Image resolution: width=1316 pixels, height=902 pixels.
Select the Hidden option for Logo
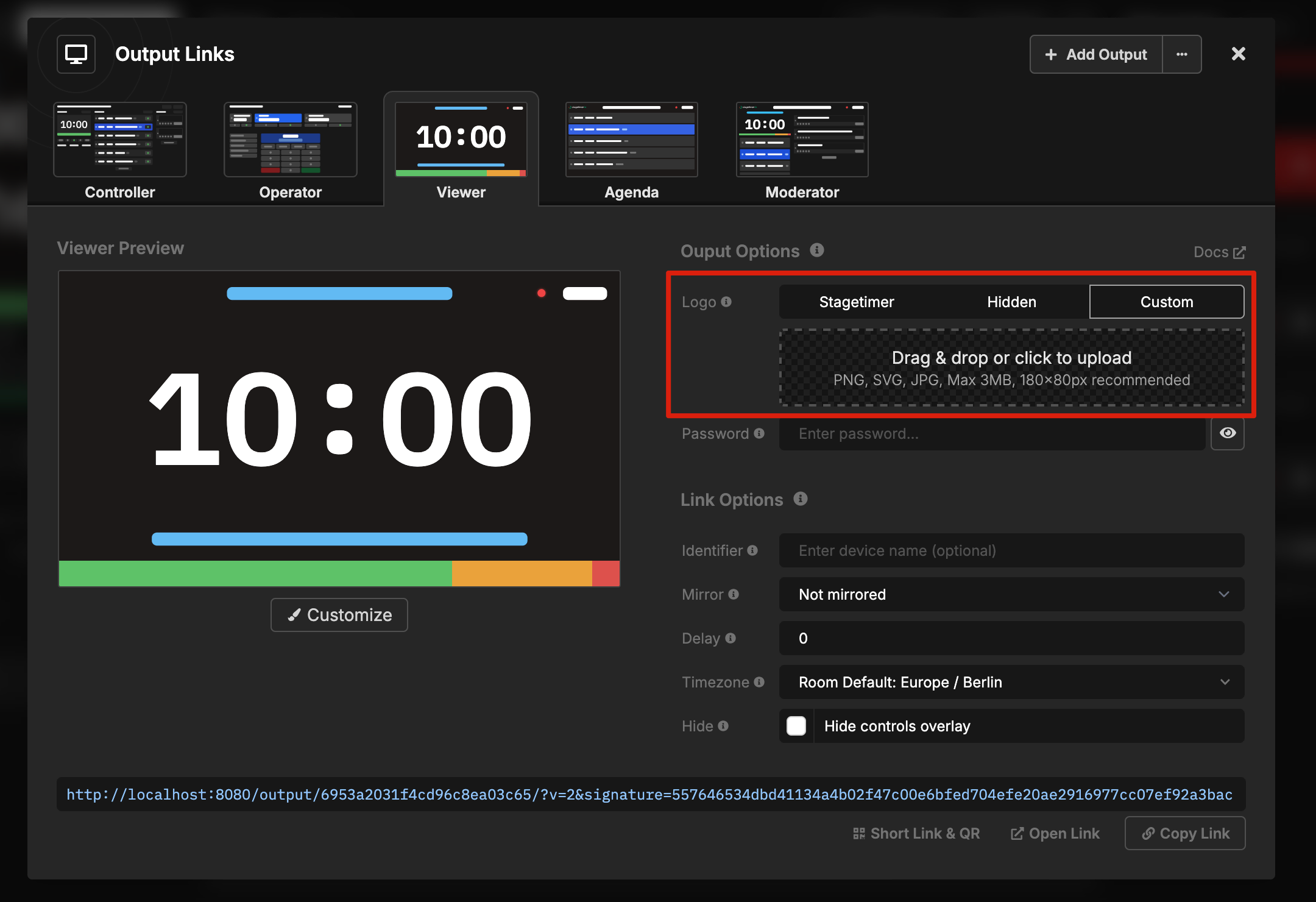tap(1011, 301)
